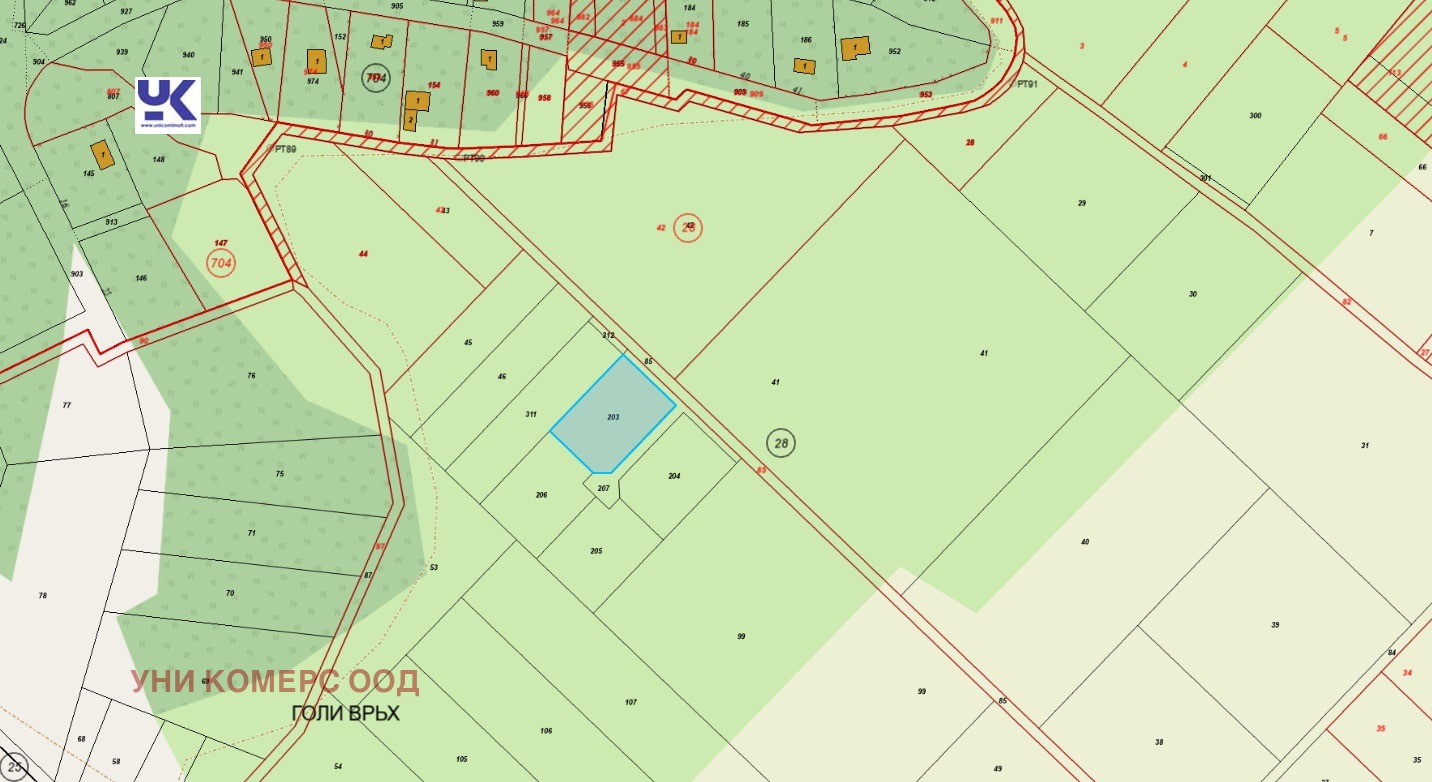
Task: Select parcel 107 on the map
Action: (x=631, y=702)
